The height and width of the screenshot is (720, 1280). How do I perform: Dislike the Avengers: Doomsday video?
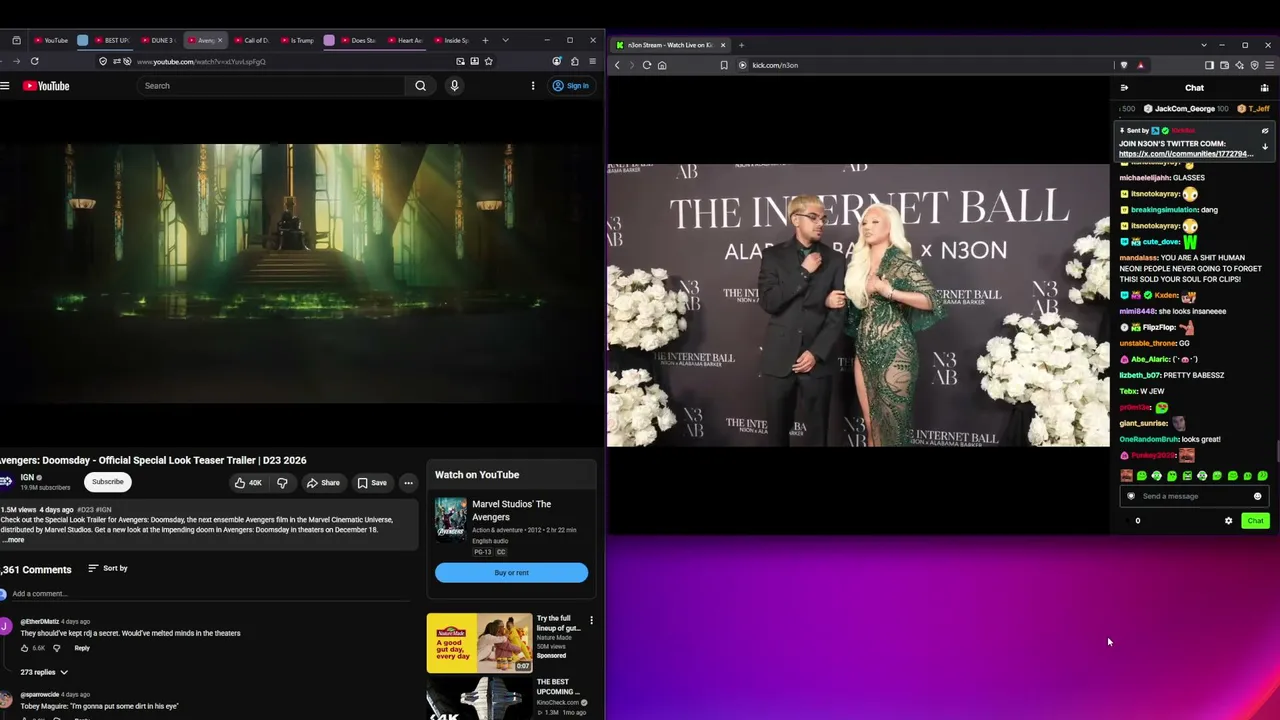pos(282,483)
